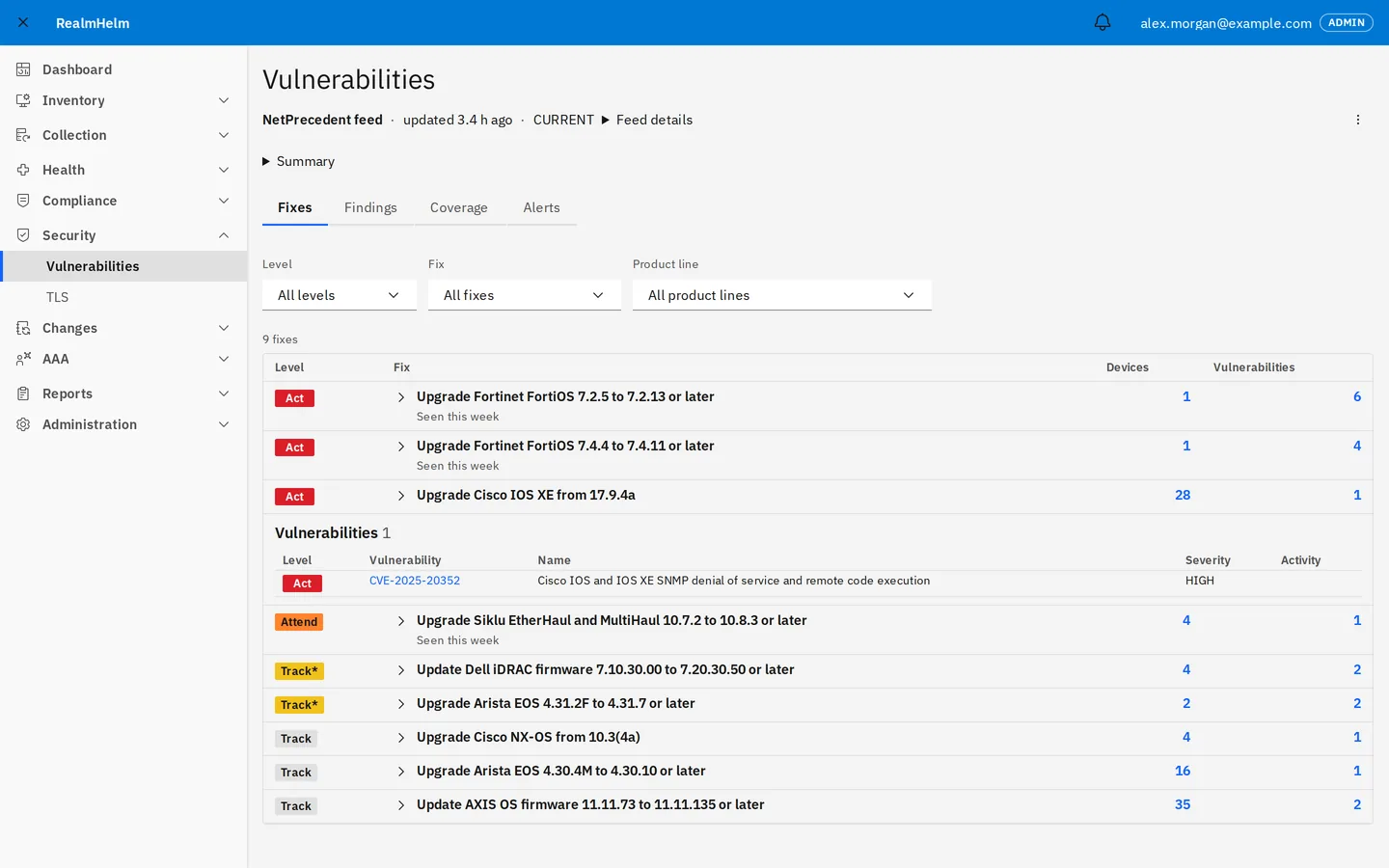Expand the FortiOS 7.4.4 fix row
Viewport: 1389px width, 868px height.
(x=401, y=447)
